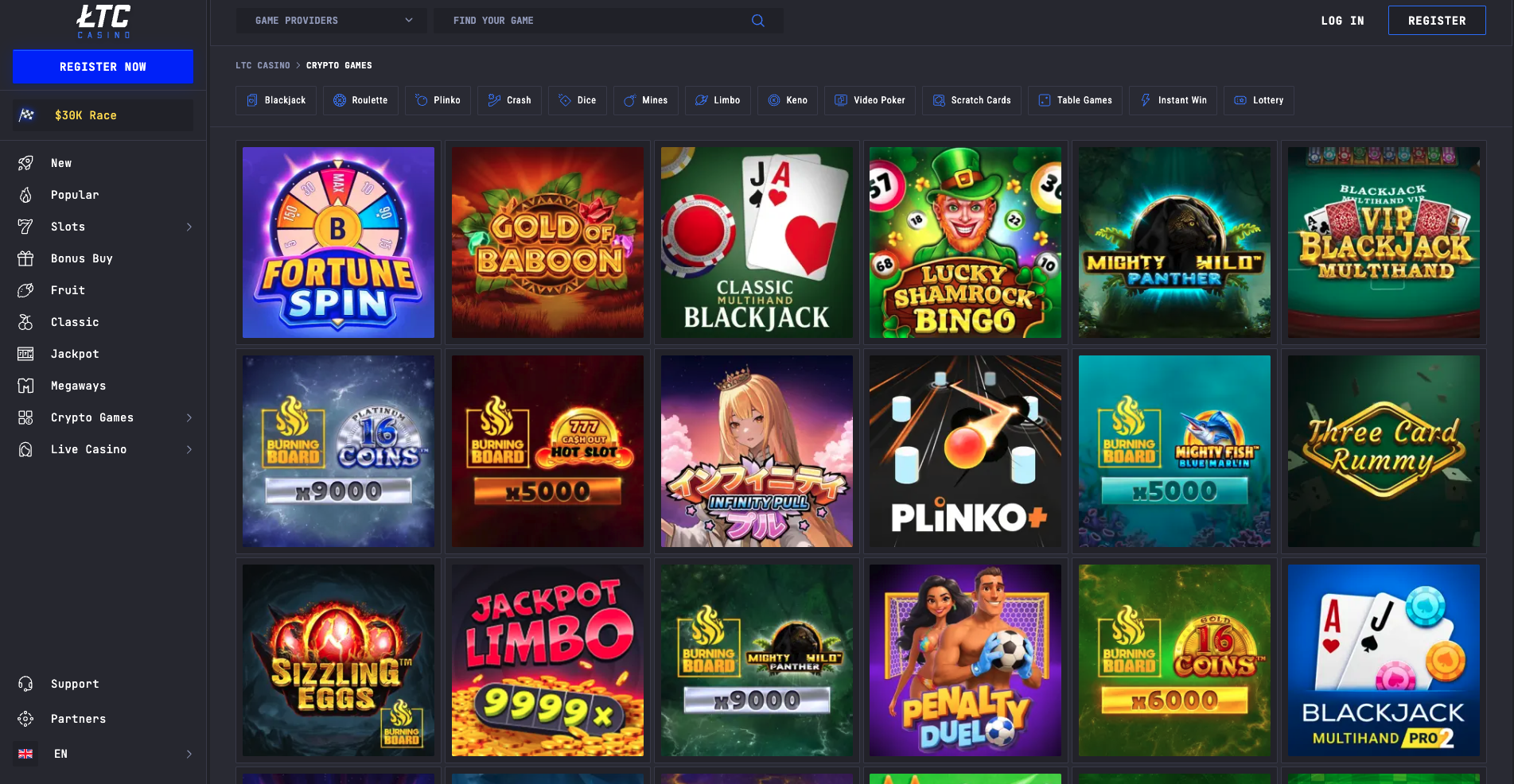
Task: Select the Instant Win category tab
Action: point(1173,100)
